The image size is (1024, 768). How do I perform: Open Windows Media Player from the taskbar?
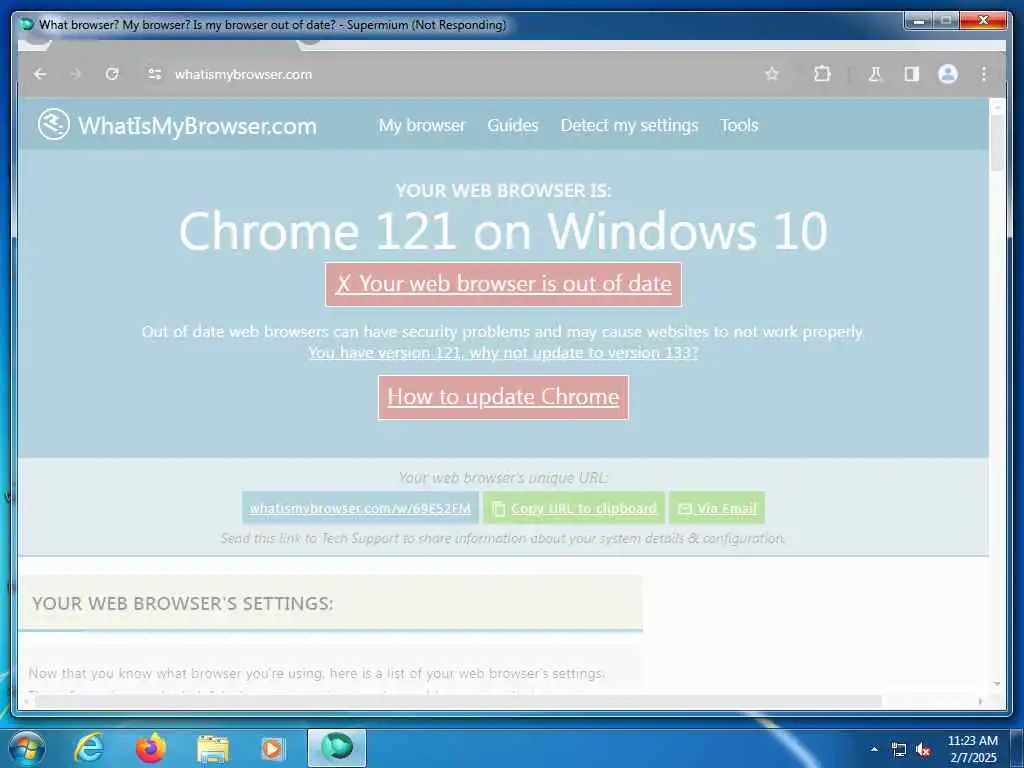[x=273, y=749]
